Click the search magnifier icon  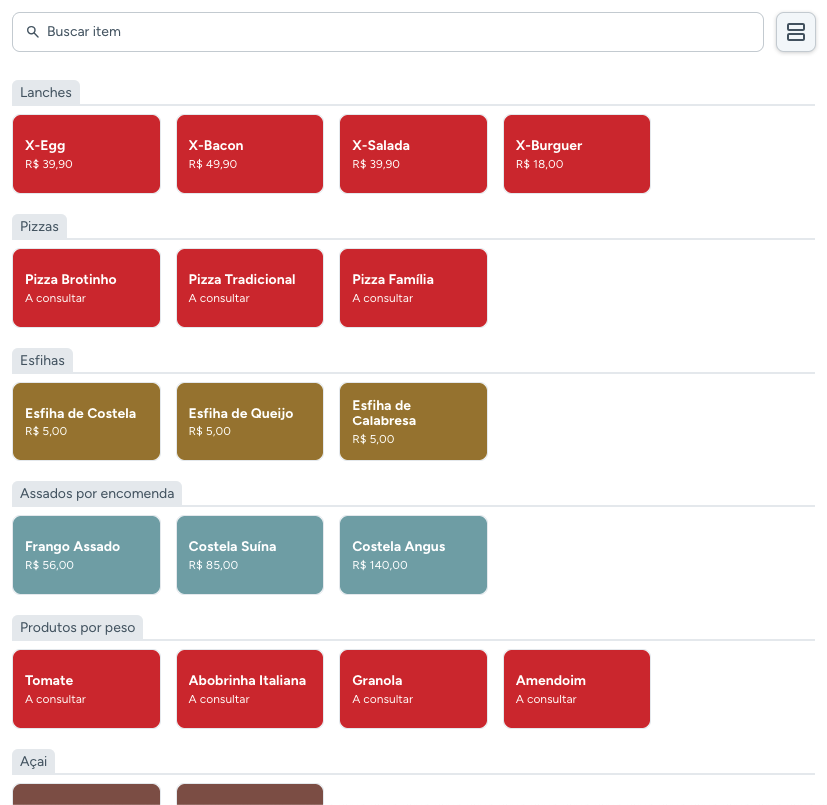[33, 32]
